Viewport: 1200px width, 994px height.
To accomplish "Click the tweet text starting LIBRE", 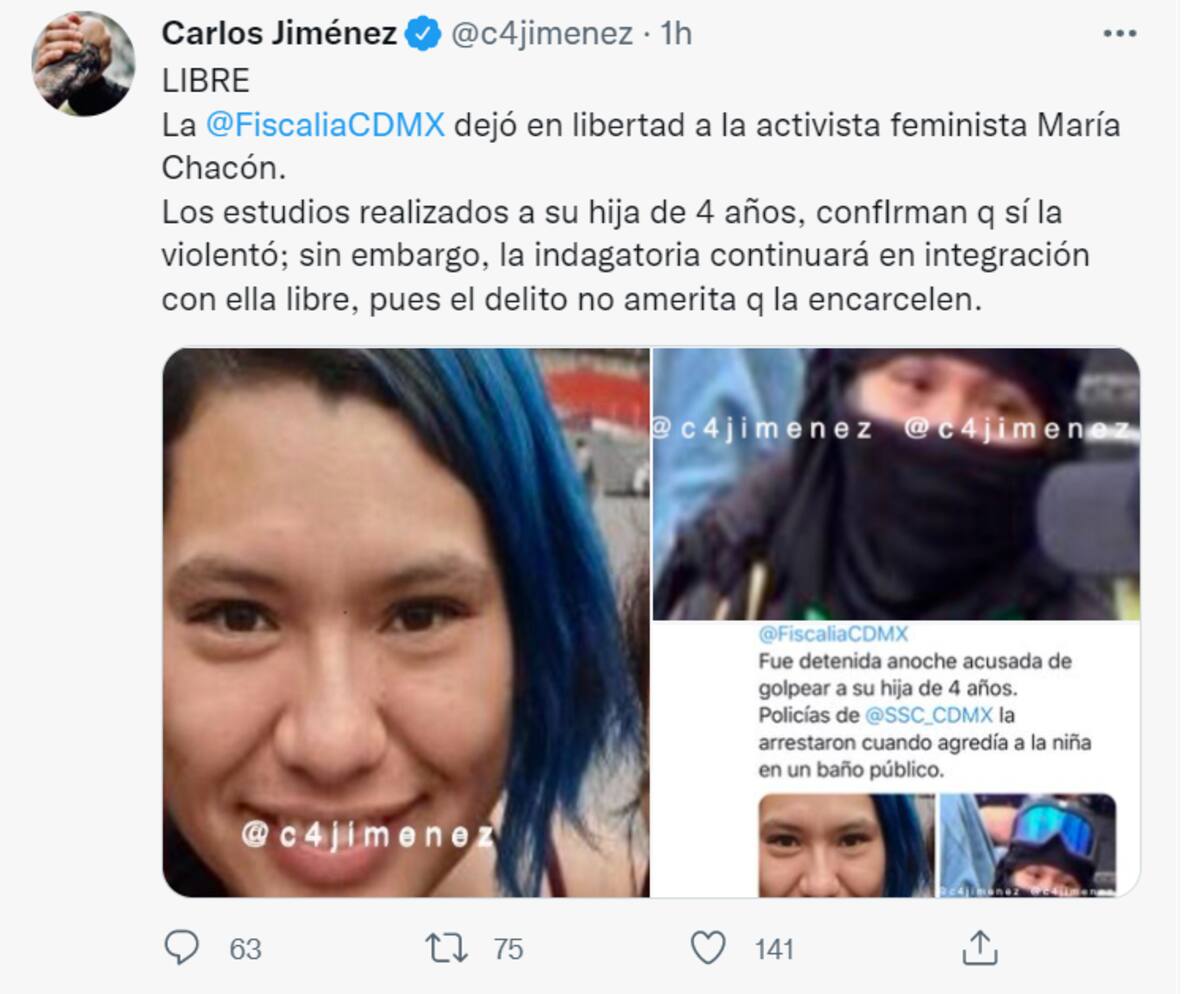I will click(640, 190).
